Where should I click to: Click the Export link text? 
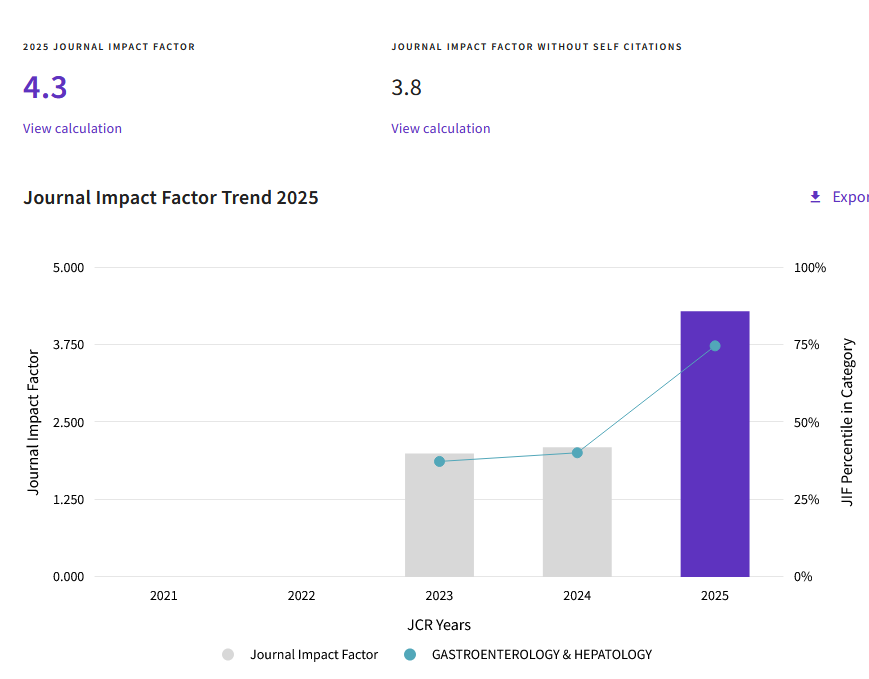tap(850, 197)
